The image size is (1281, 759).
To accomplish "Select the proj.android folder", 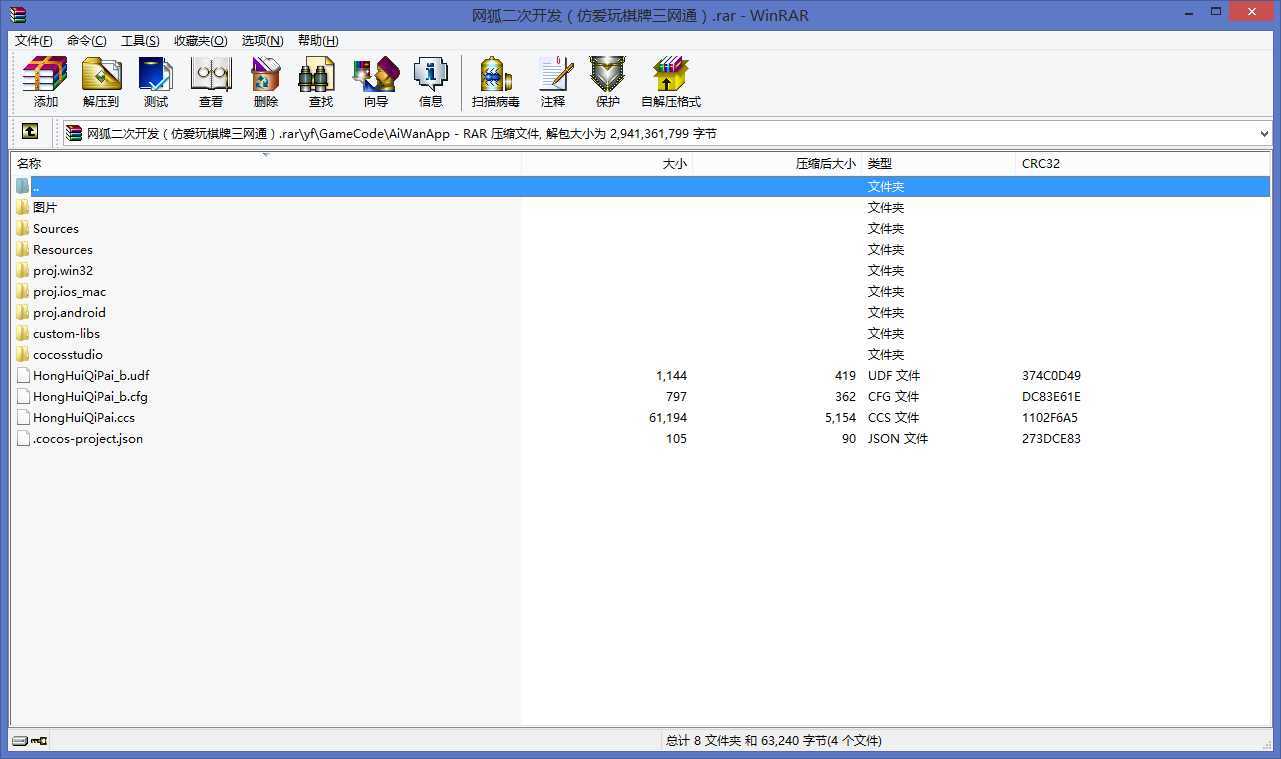I will [x=69, y=312].
